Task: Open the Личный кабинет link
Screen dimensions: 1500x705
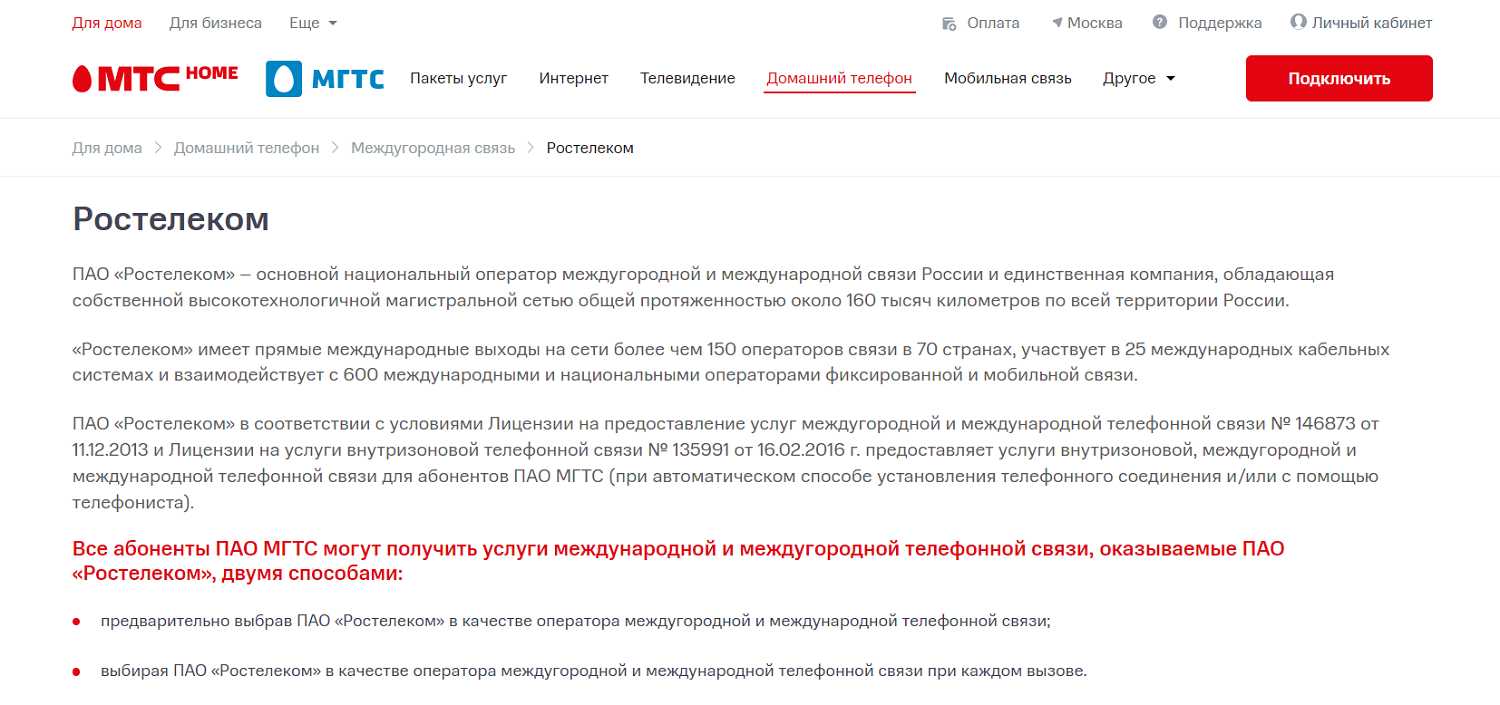Action: 1372,23
